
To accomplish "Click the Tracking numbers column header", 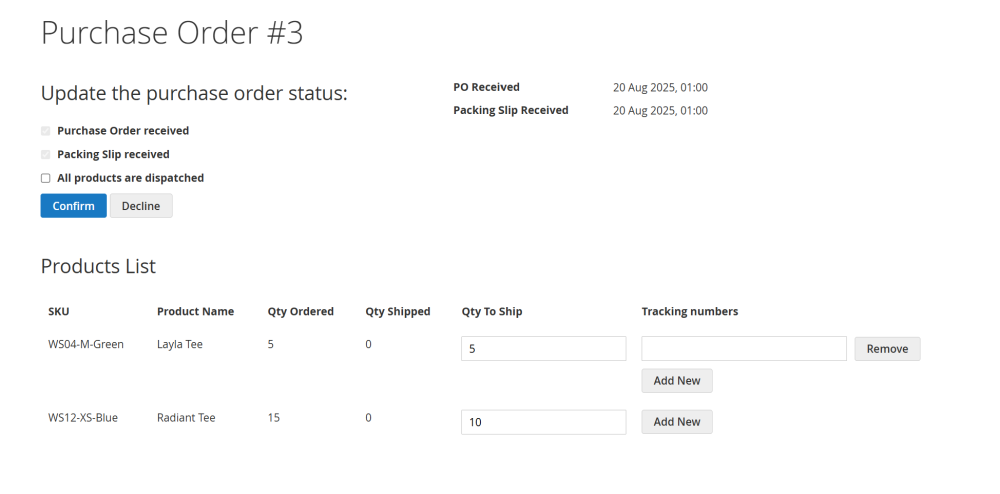I will tap(689, 312).
